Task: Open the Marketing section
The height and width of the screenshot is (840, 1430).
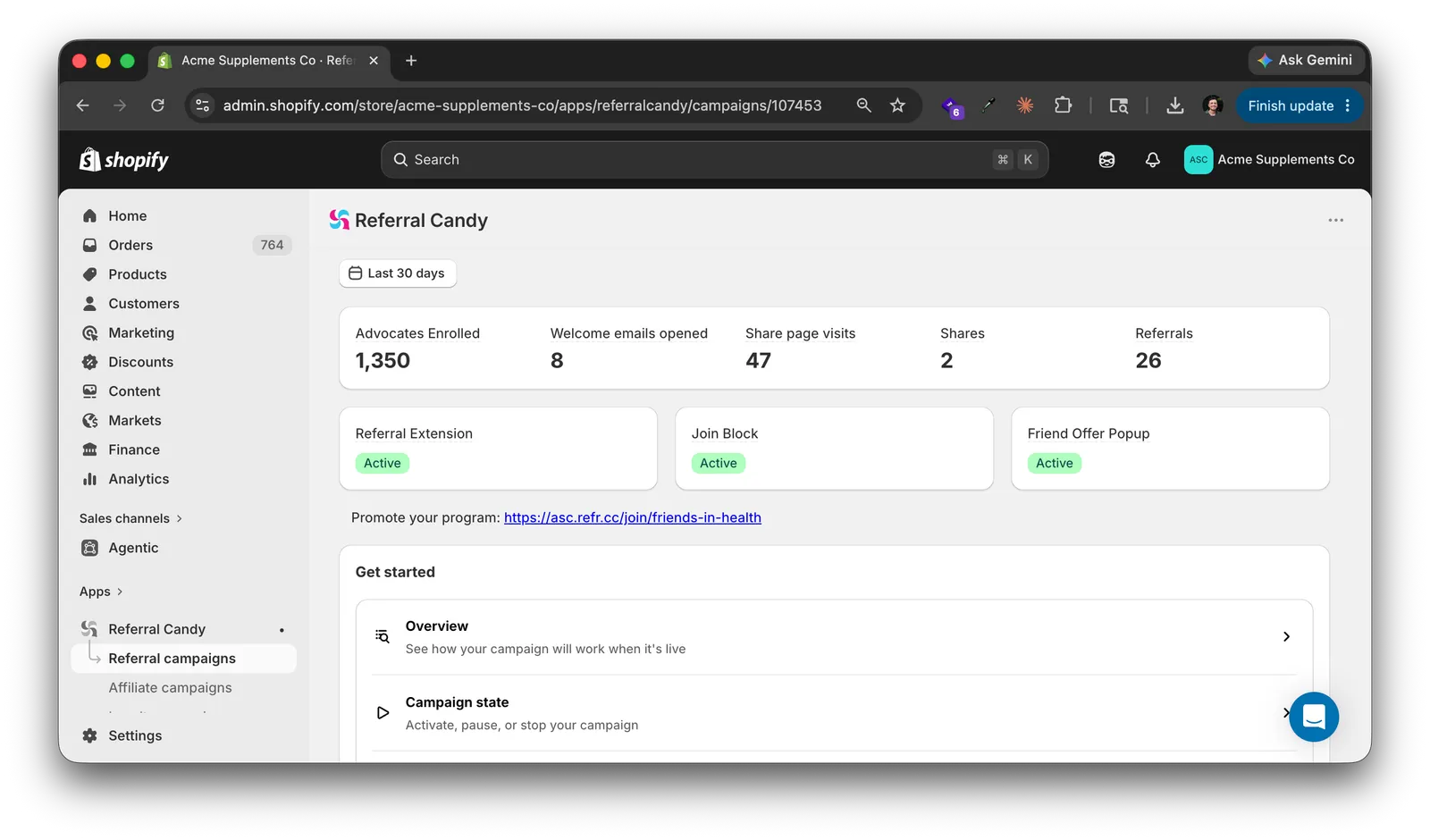Action: point(141,332)
